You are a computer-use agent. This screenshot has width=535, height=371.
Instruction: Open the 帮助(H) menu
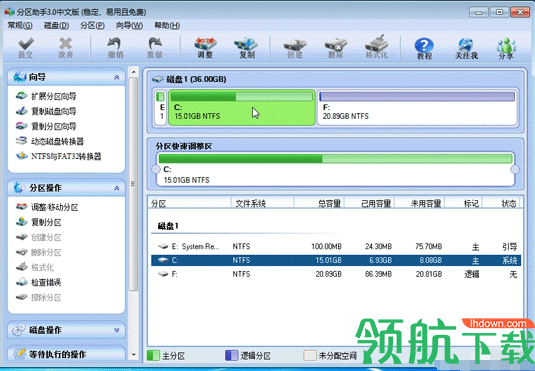(167, 26)
